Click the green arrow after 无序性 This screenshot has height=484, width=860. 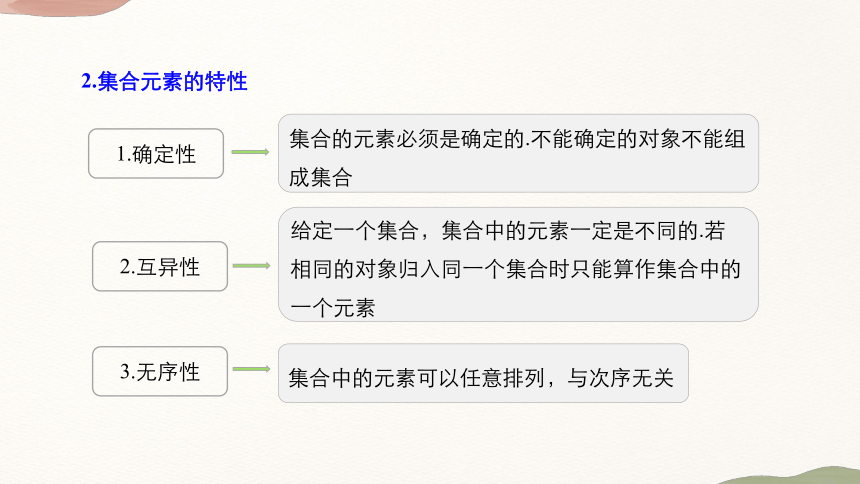click(252, 369)
